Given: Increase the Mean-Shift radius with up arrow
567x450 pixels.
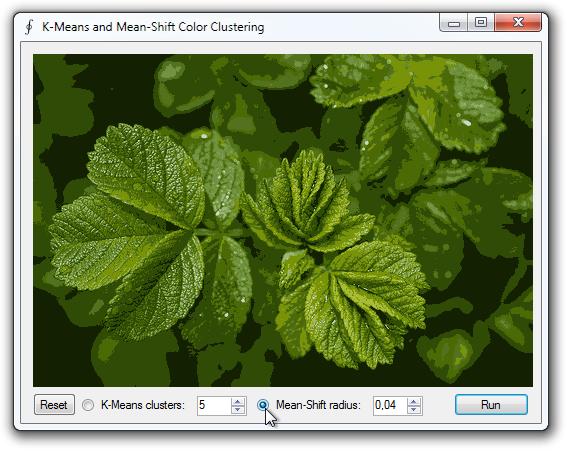Looking at the screenshot, I should [414, 402].
